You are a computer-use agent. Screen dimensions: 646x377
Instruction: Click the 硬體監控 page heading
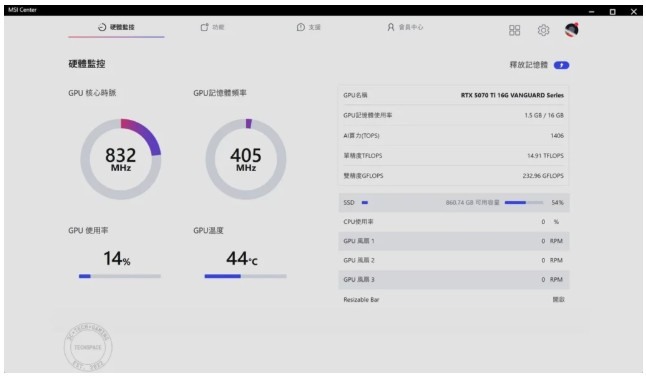pos(87,64)
